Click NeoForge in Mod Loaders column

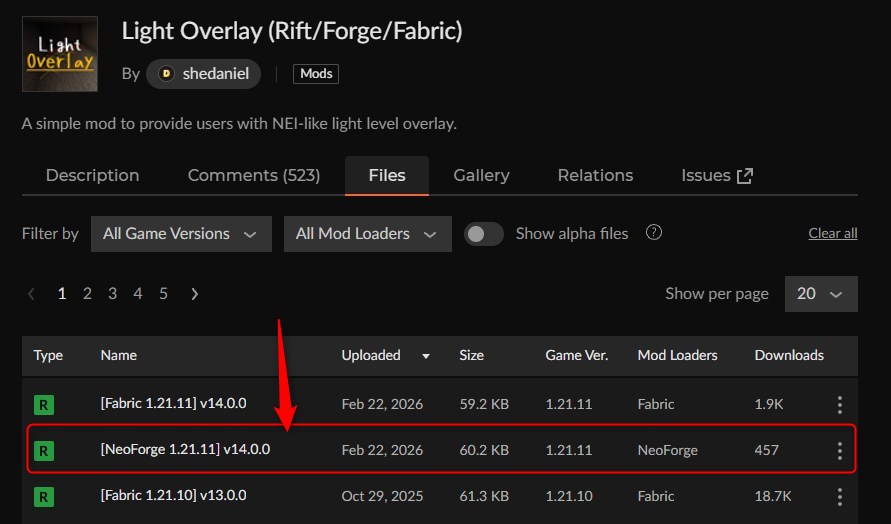point(668,450)
